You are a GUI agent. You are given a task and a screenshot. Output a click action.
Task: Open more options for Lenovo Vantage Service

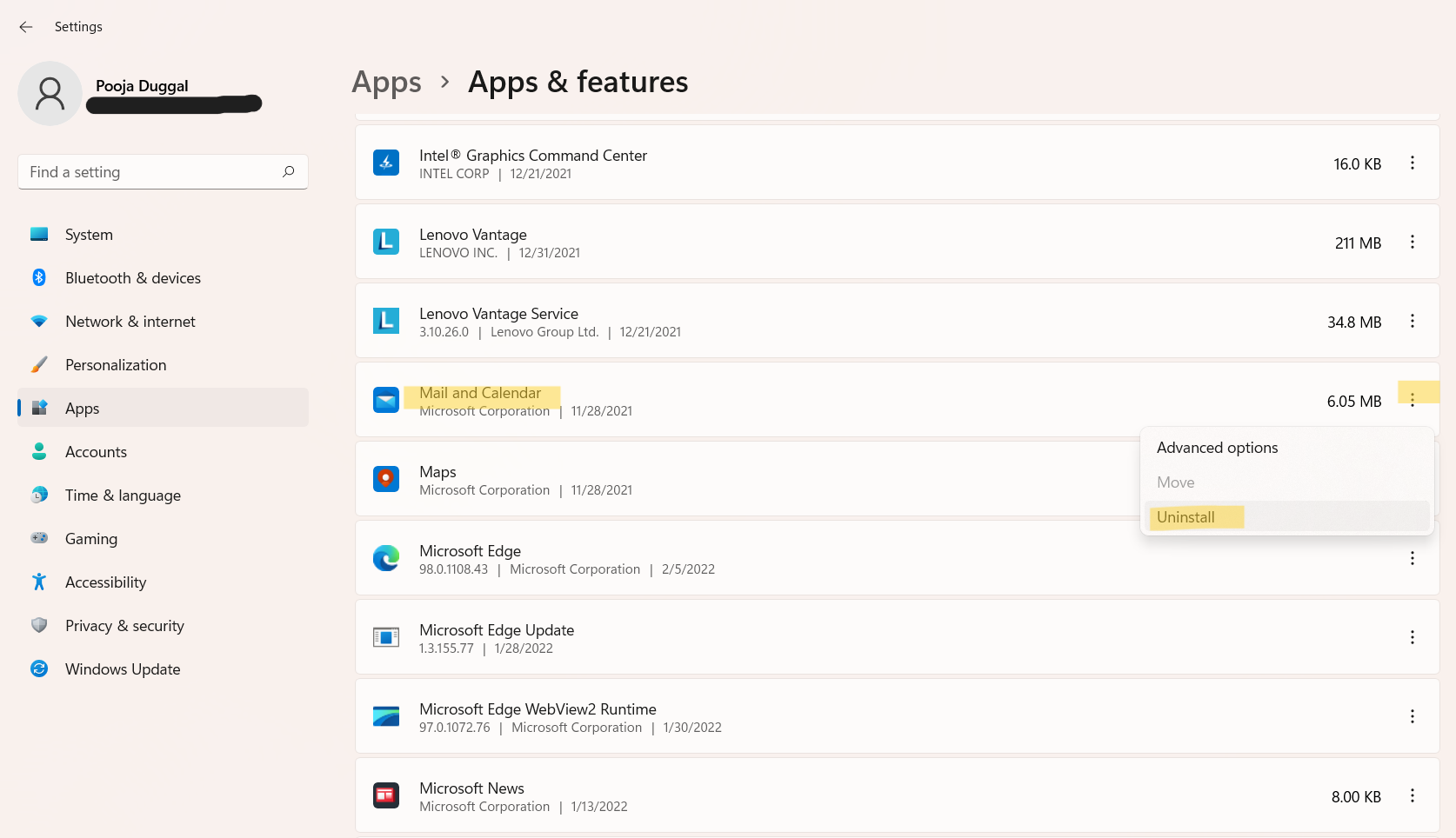[x=1413, y=321]
